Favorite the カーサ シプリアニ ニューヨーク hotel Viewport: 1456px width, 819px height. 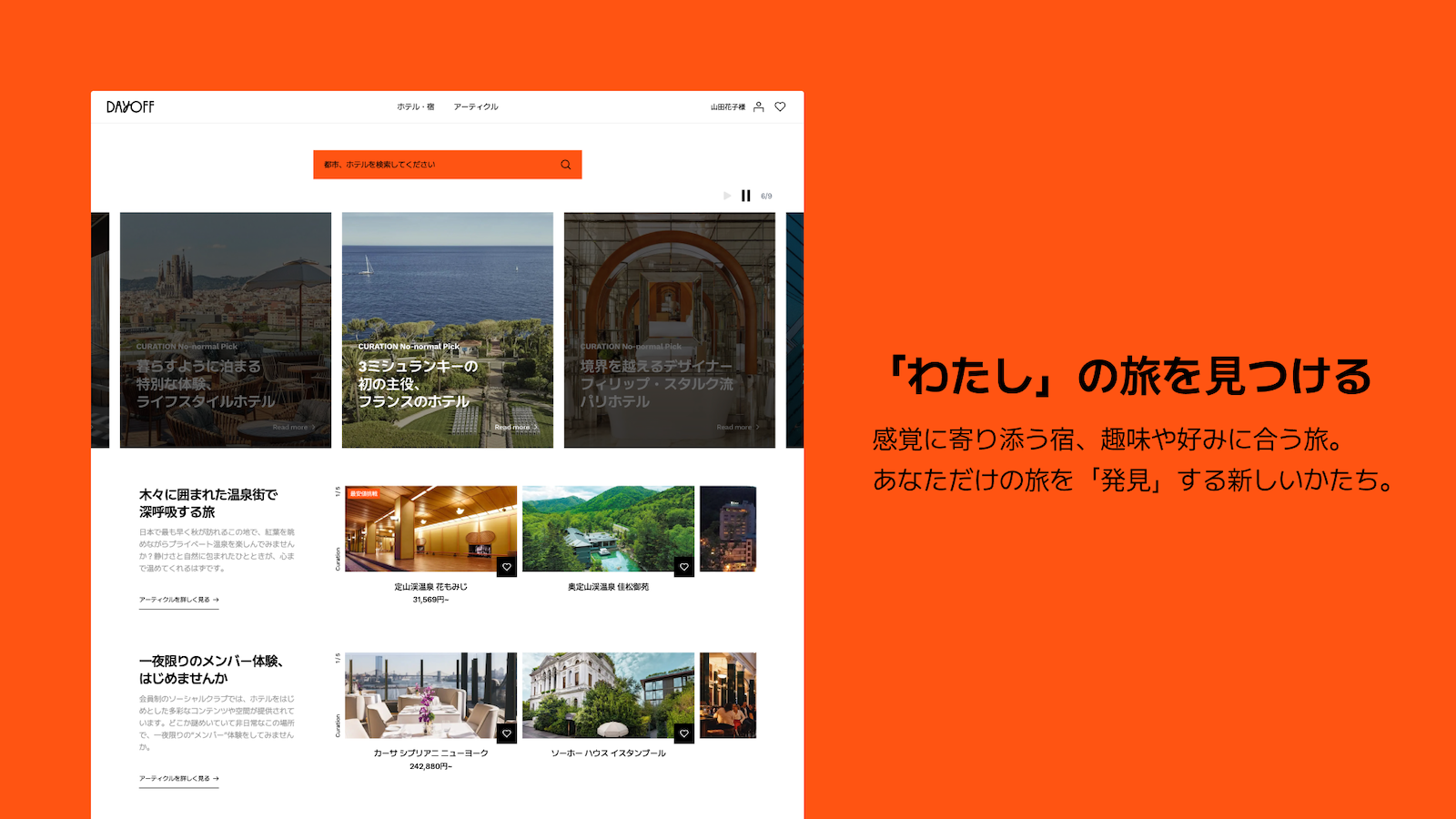tap(507, 733)
